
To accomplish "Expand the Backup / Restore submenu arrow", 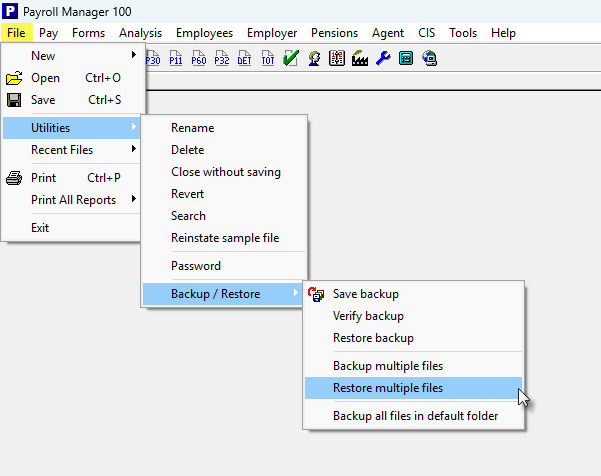I will 296,293.
